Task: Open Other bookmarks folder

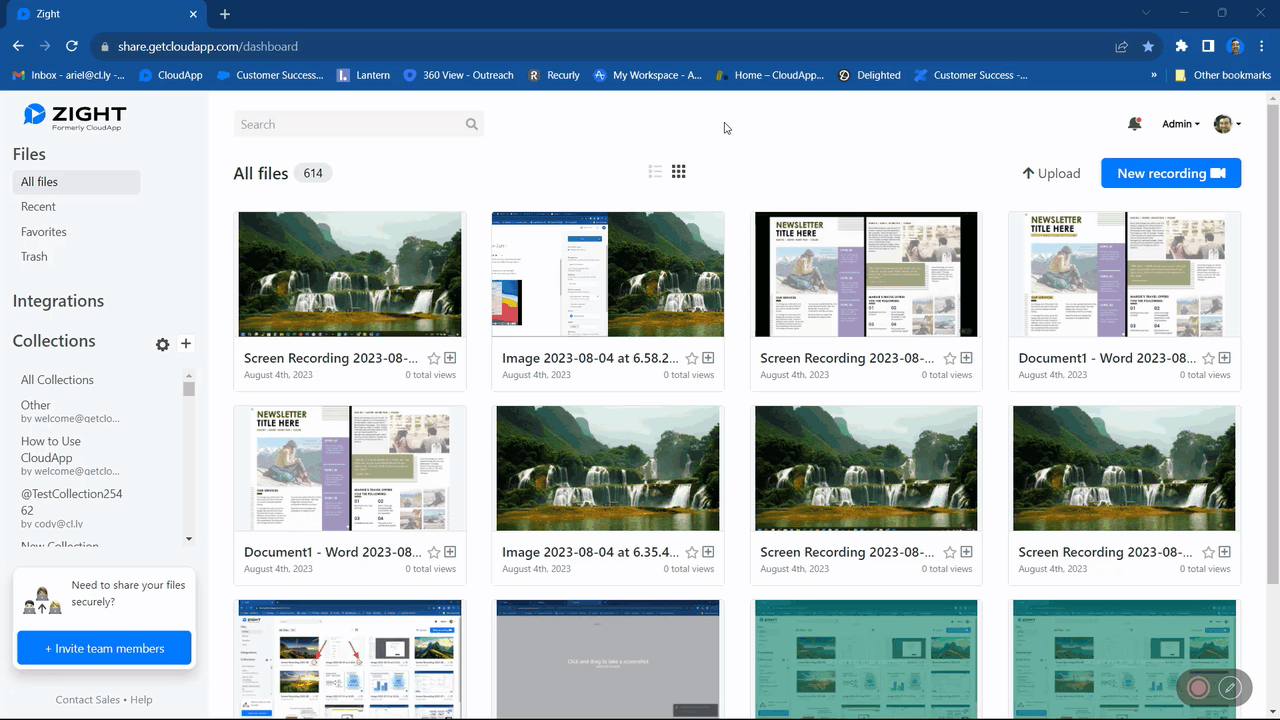Action: point(1222,75)
